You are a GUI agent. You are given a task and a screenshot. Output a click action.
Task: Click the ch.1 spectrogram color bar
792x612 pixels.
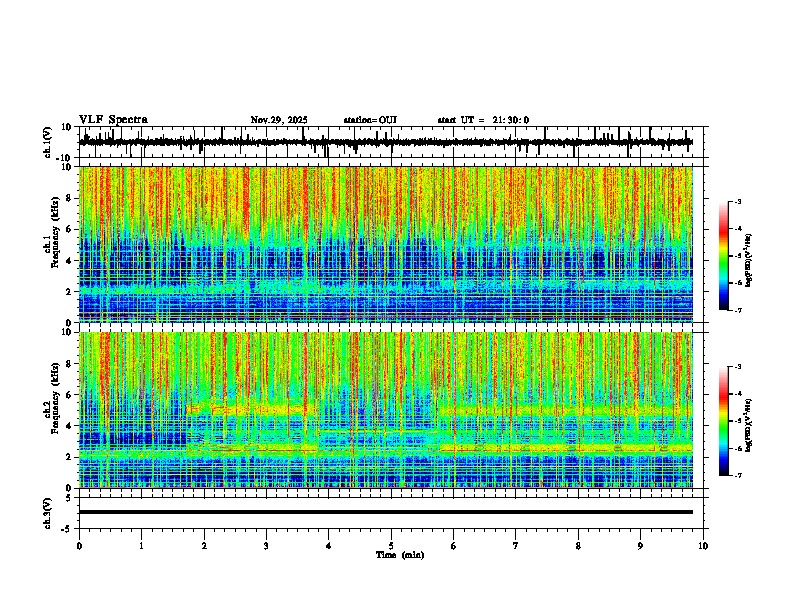point(724,256)
